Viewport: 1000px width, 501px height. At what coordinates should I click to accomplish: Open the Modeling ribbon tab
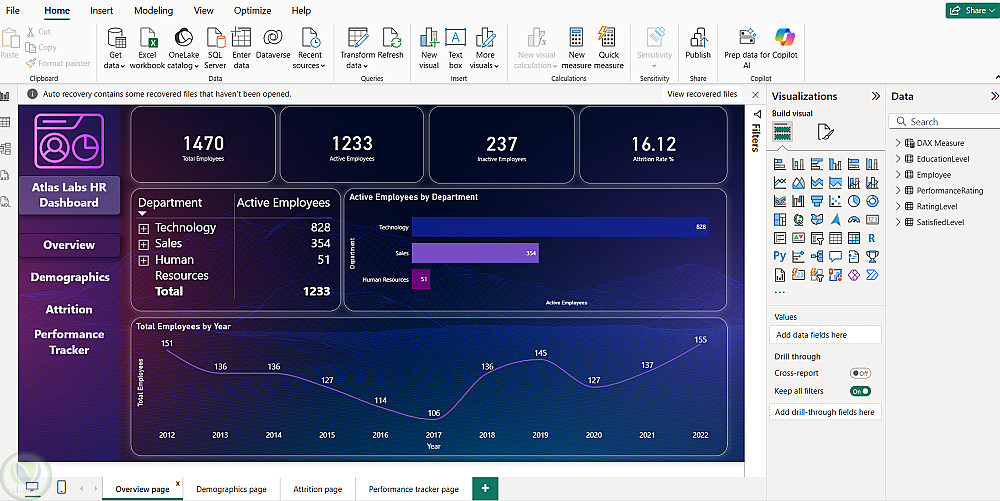coord(153,10)
